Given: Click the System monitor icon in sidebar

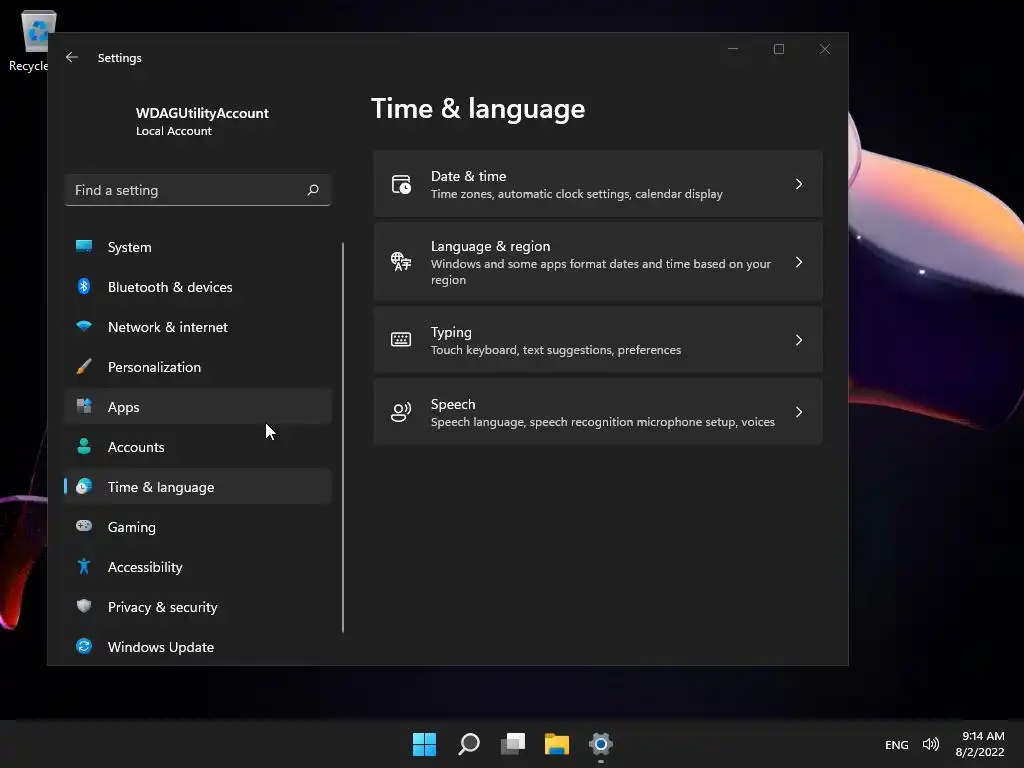Looking at the screenshot, I should (84, 246).
